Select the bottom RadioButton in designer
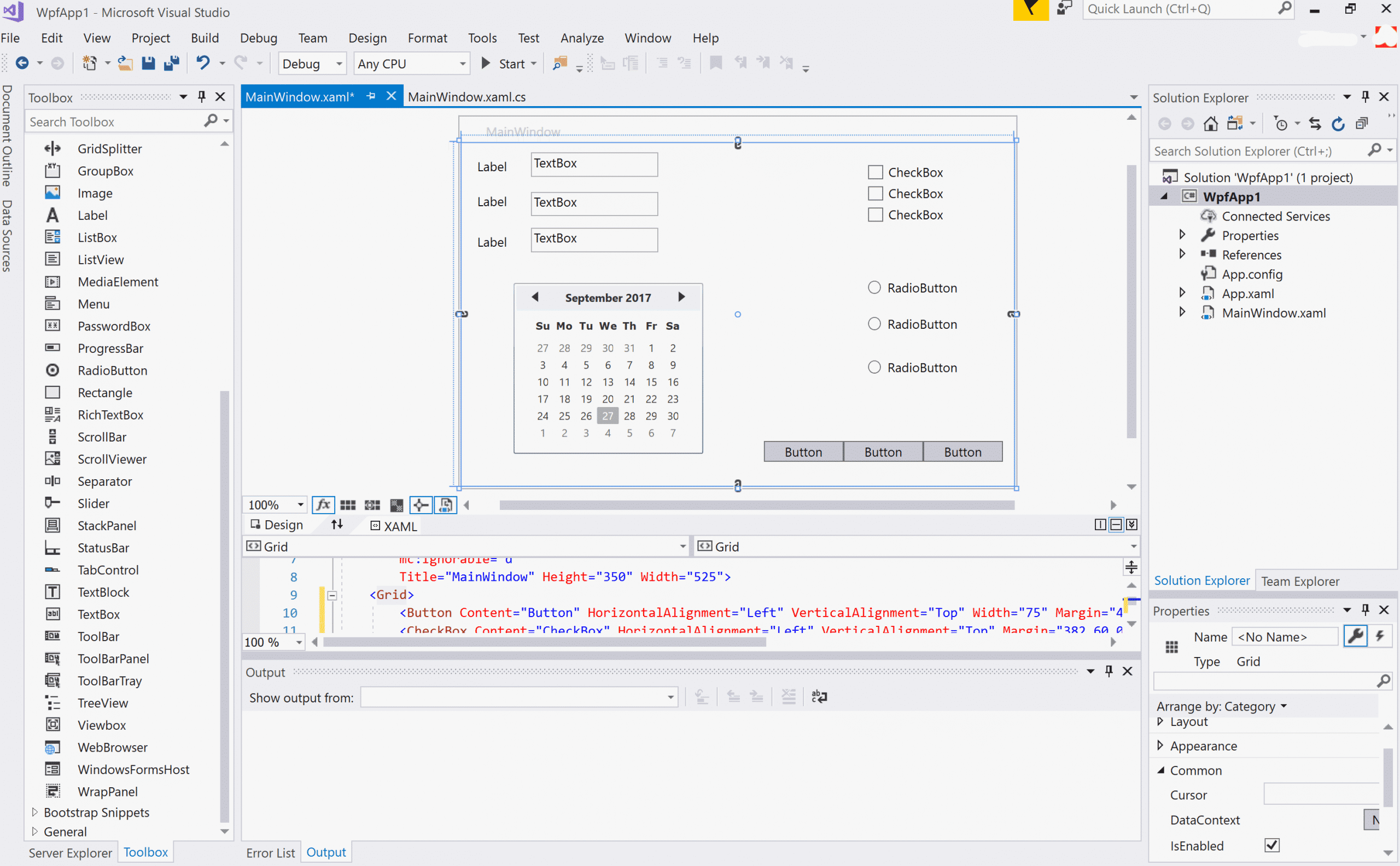Screen dimensions: 1400x866 [x=874, y=367]
